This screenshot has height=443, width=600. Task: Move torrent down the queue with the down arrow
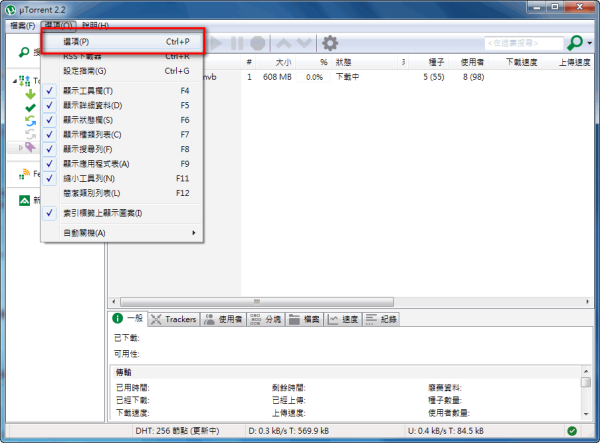[x=305, y=43]
